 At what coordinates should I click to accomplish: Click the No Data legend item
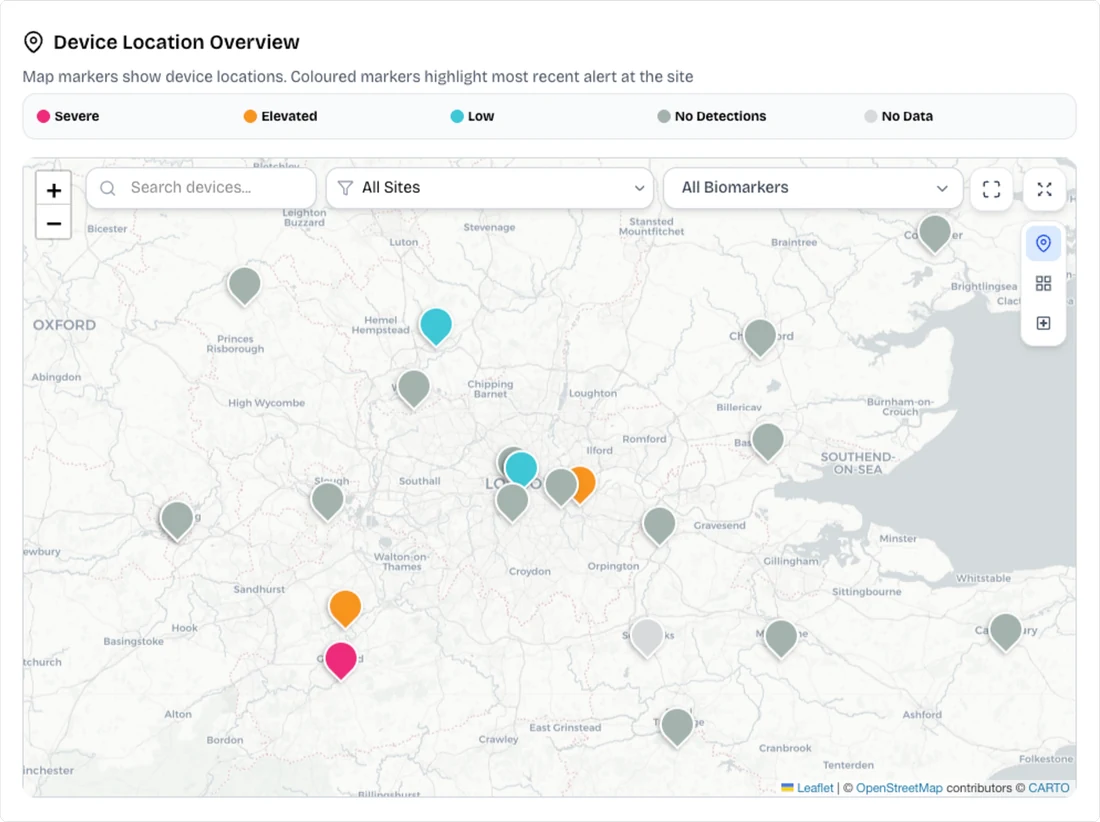(x=899, y=116)
